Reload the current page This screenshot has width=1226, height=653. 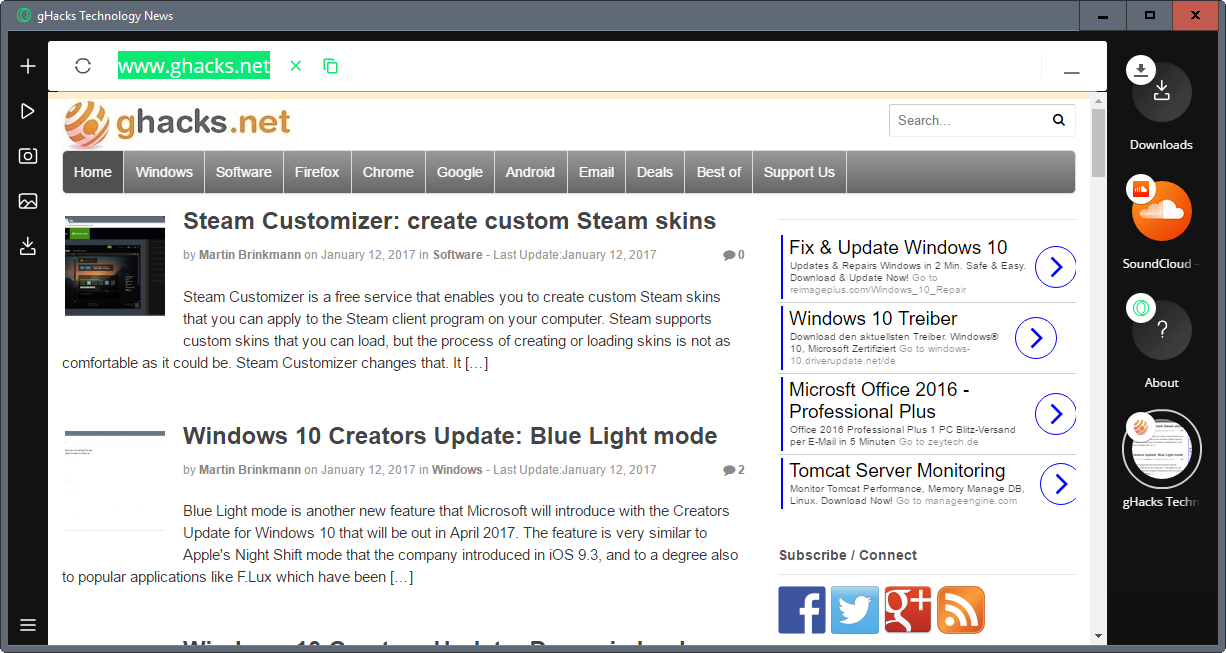(83, 66)
